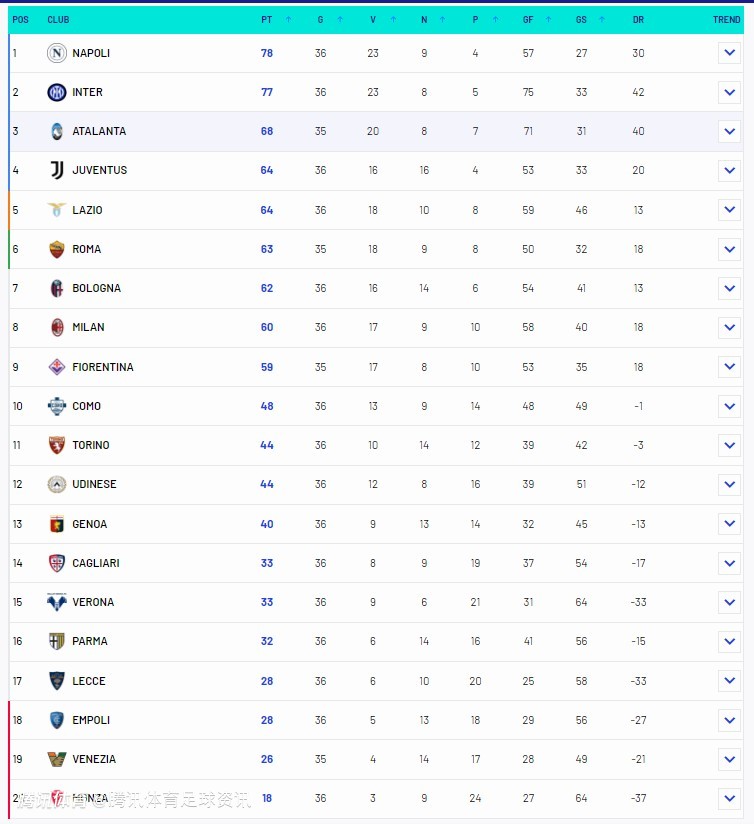Viewport: 754px width, 824px height.
Task: Expand Roma trend chevron
Action: pos(729,249)
